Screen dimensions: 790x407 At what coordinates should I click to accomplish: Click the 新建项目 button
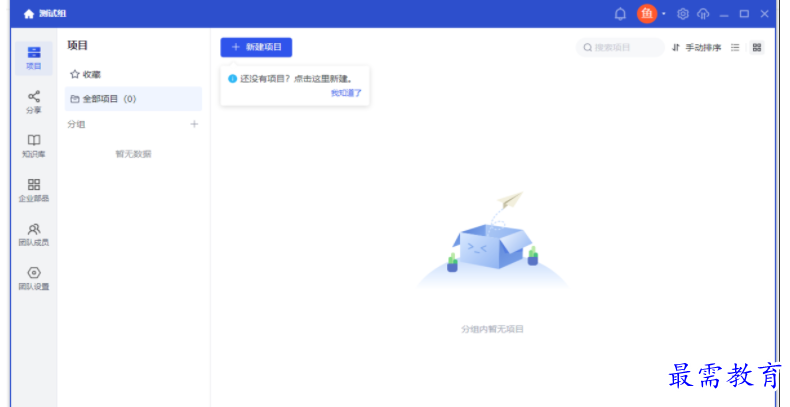coord(256,47)
